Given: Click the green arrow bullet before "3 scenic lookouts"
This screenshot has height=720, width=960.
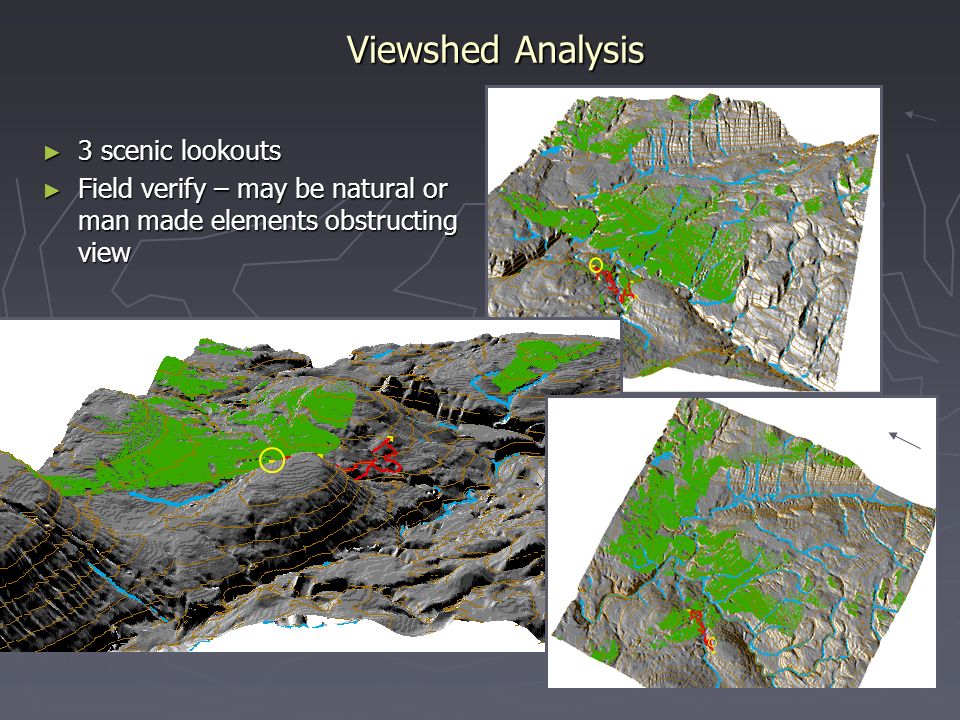Looking at the screenshot, I should point(53,152).
